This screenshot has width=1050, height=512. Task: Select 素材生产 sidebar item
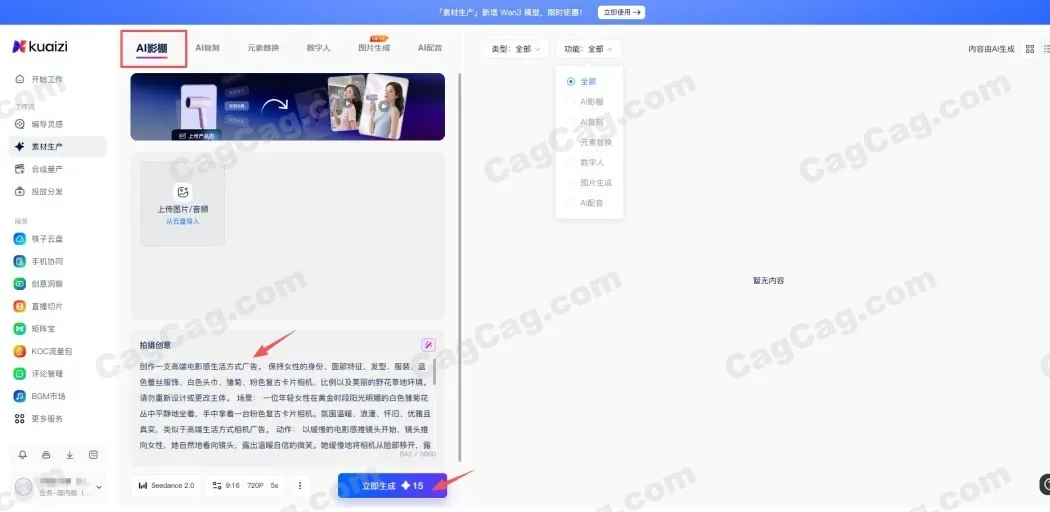tap(58, 147)
